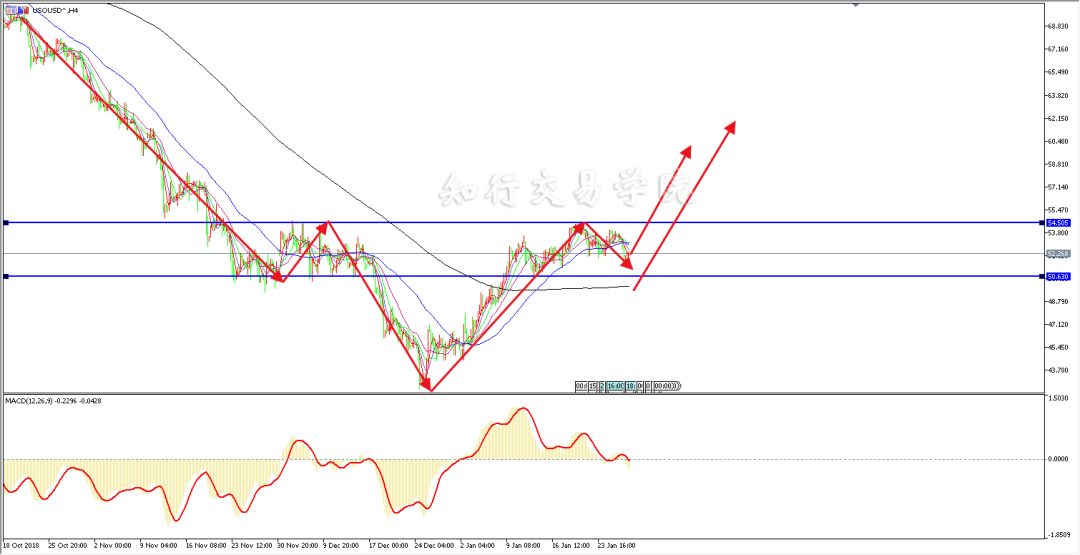Select the 54.505 price level label
Image resolution: width=1080 pixels, height=555 pixels.
point(1057,222)
